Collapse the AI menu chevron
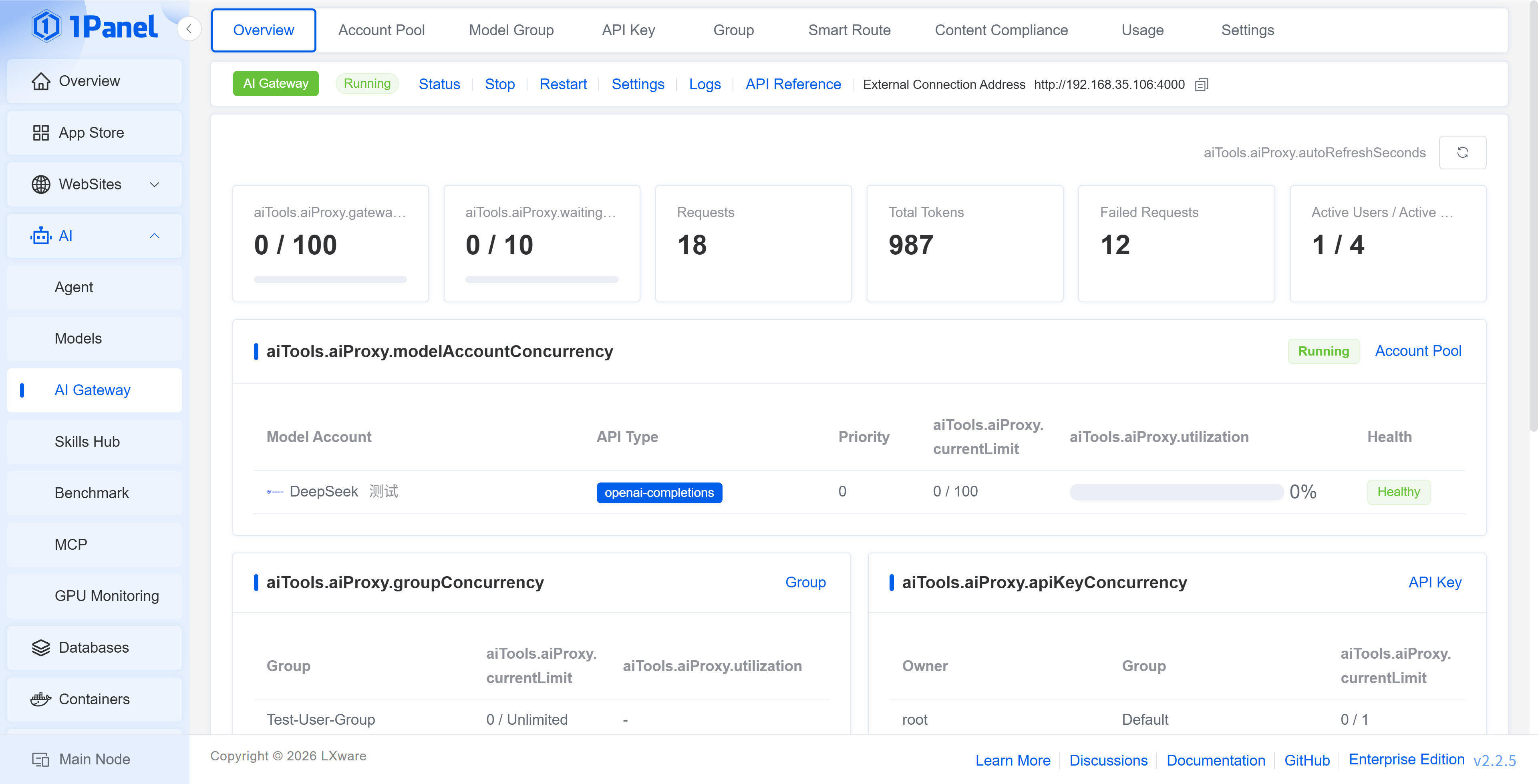Screen dimensions: 1538x784 [x=155, y=236]
